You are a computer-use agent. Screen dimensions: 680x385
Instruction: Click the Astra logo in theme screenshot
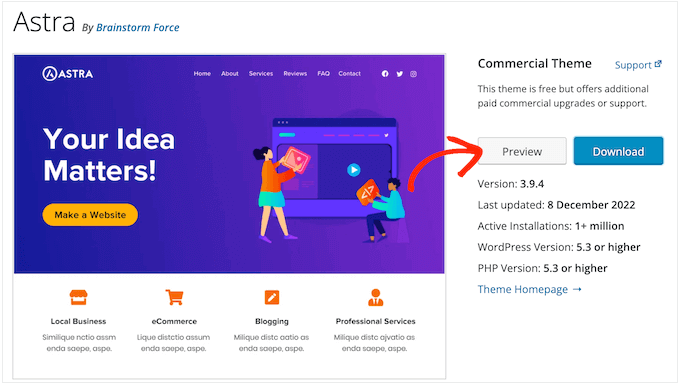pos(68,74)
